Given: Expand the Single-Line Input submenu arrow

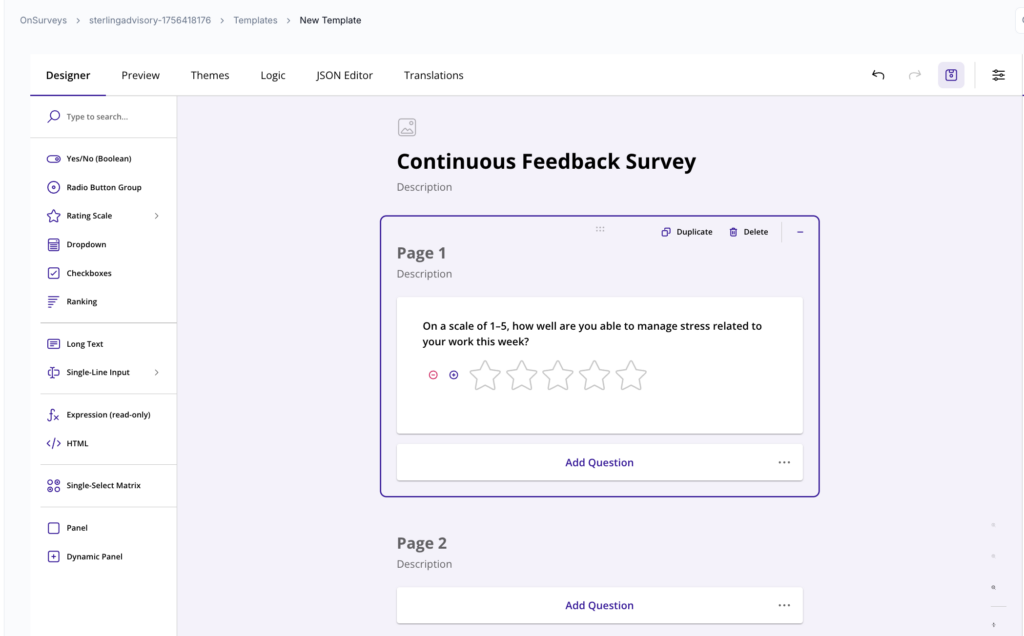Looking at the screenshot, I should coord(157,372).
